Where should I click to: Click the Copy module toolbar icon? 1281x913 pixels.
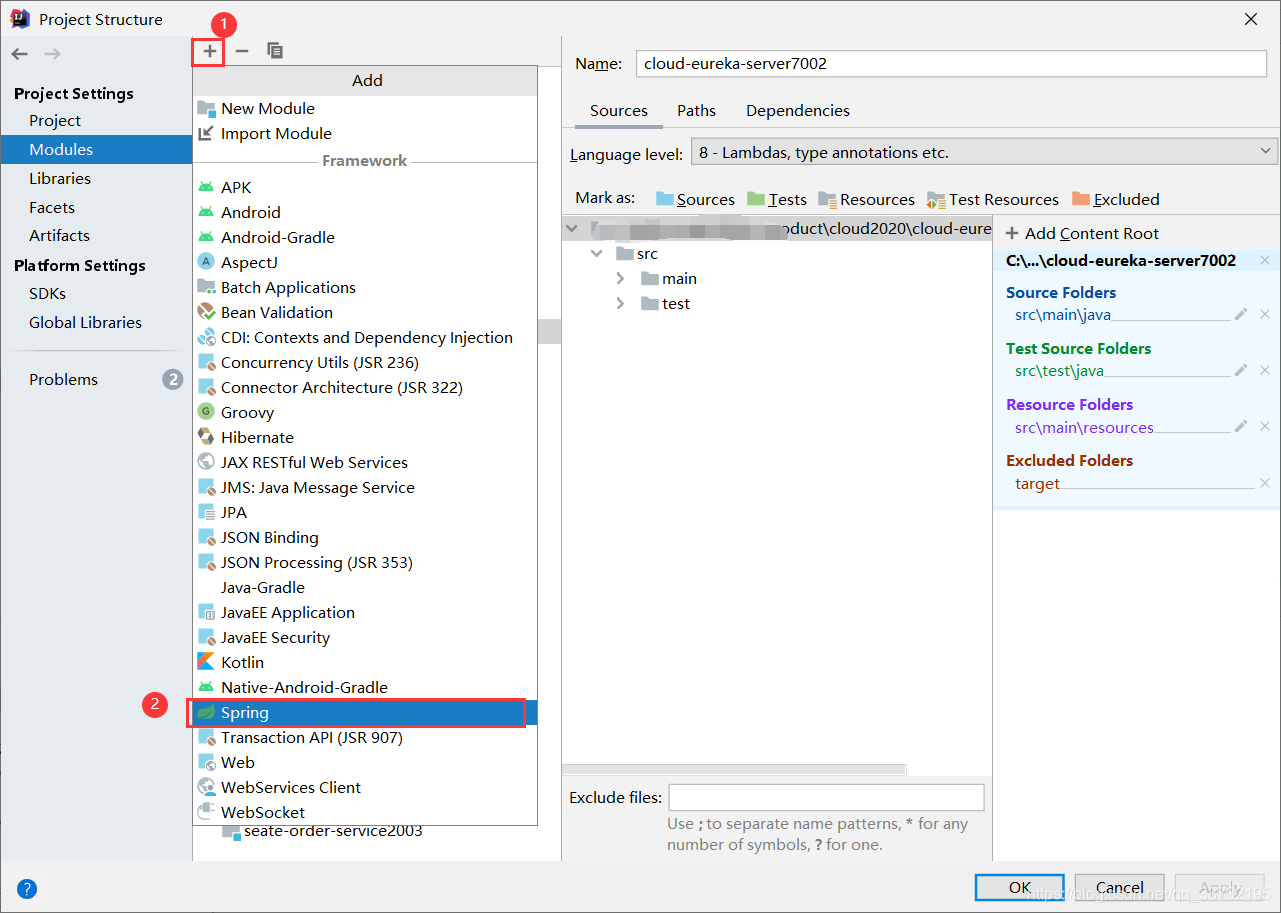[x=275, y=50]
